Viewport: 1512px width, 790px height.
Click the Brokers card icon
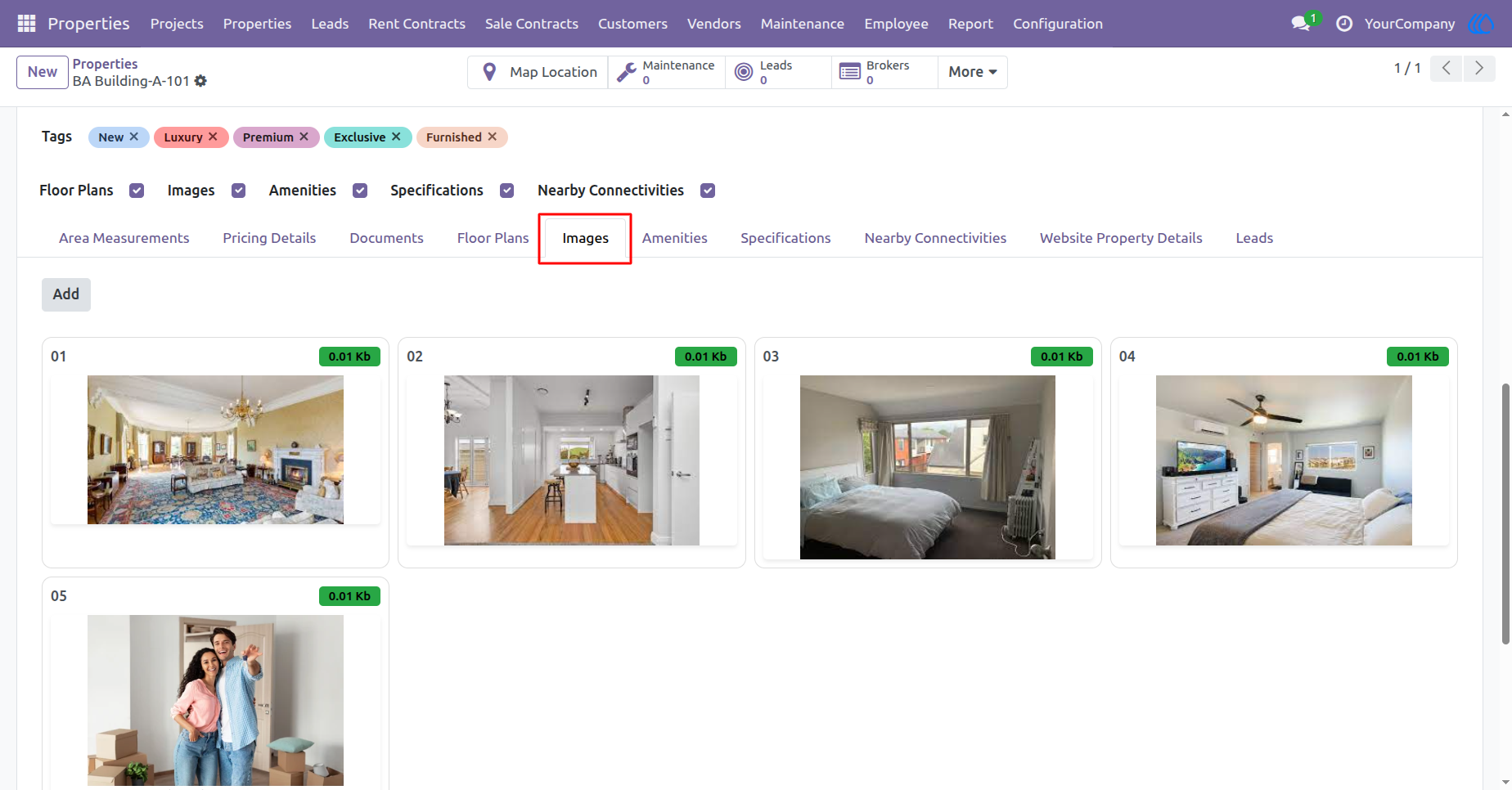[850, 72]
